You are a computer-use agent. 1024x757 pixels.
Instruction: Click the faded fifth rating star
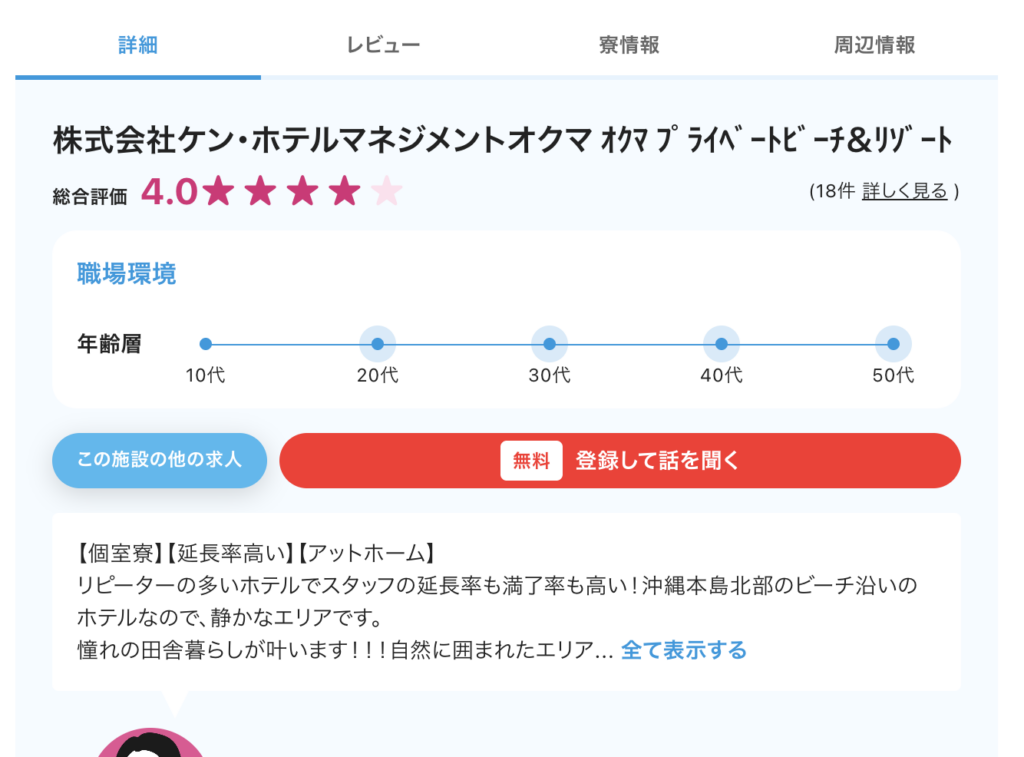click(387, 191)
